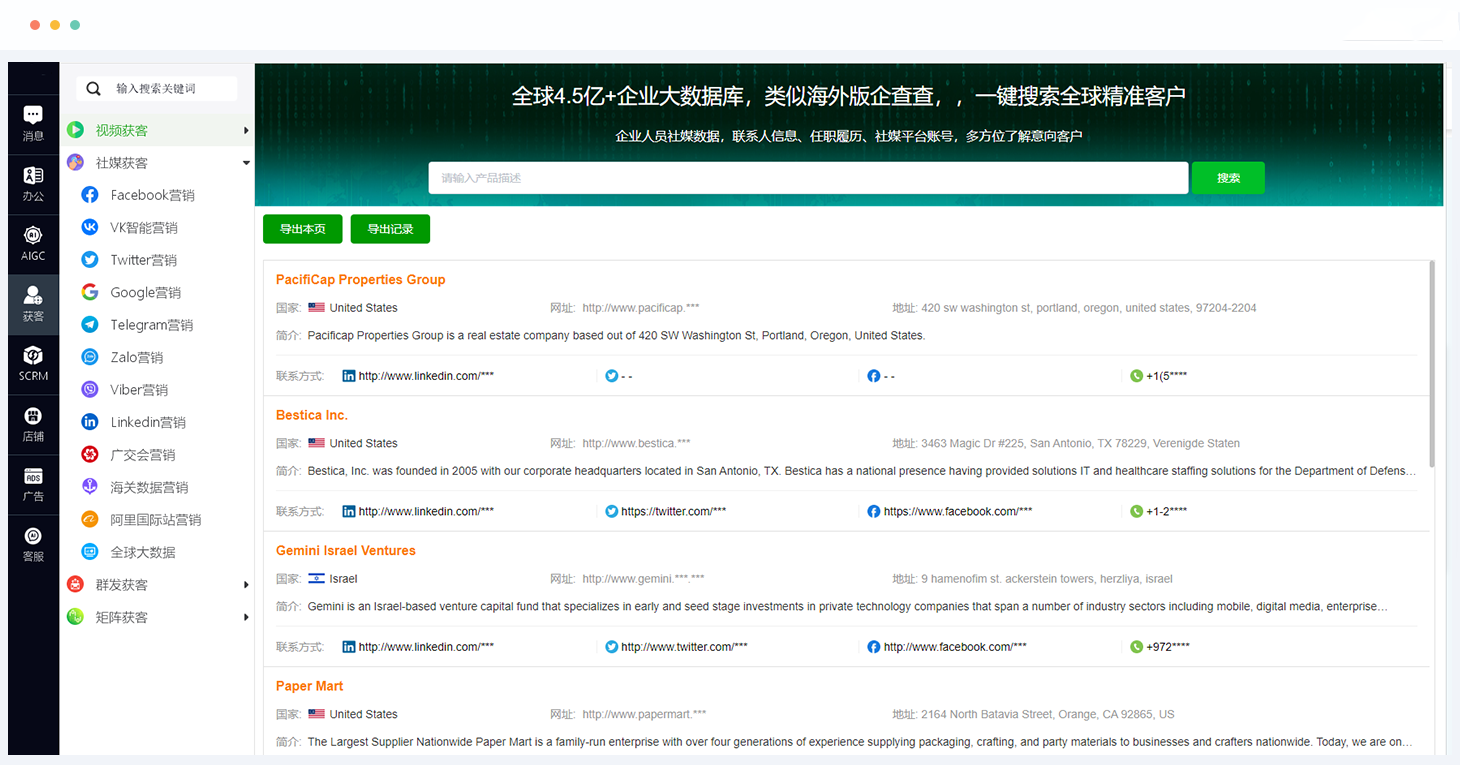Expand the 视频获客 menu arrow

pyautogui.click(x=246, y=131)
